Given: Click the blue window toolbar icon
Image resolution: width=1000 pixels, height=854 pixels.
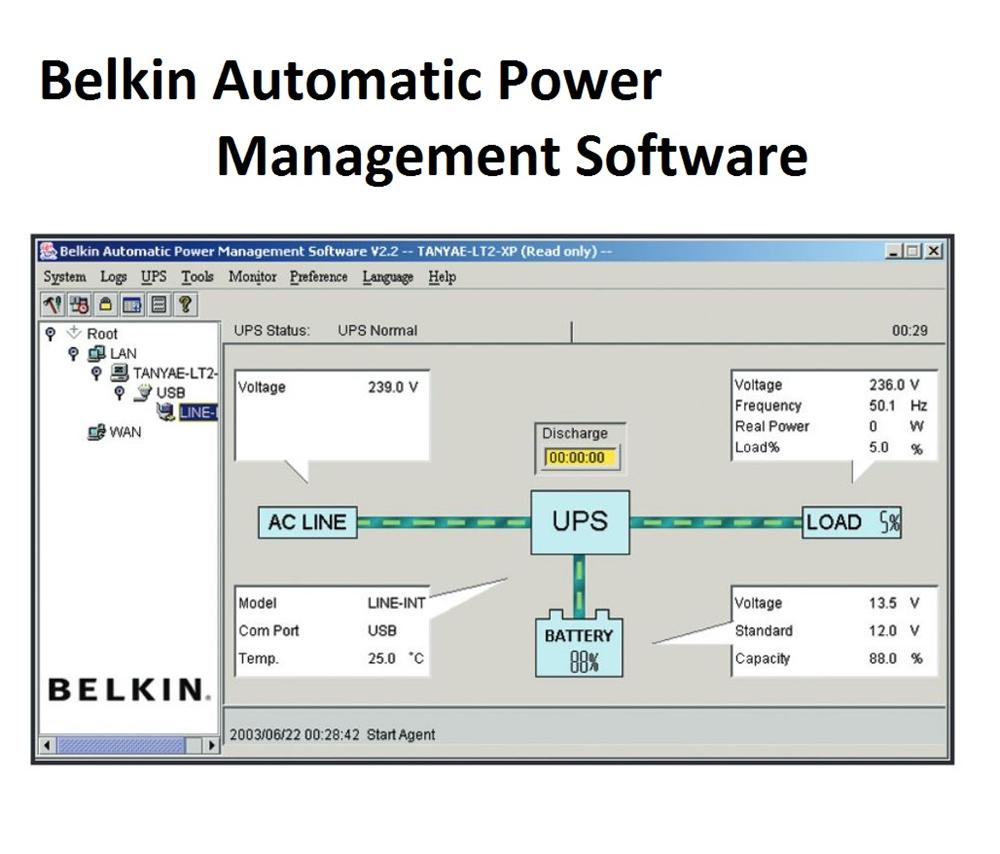Looking at the screenshot, I should coord(132,304).
